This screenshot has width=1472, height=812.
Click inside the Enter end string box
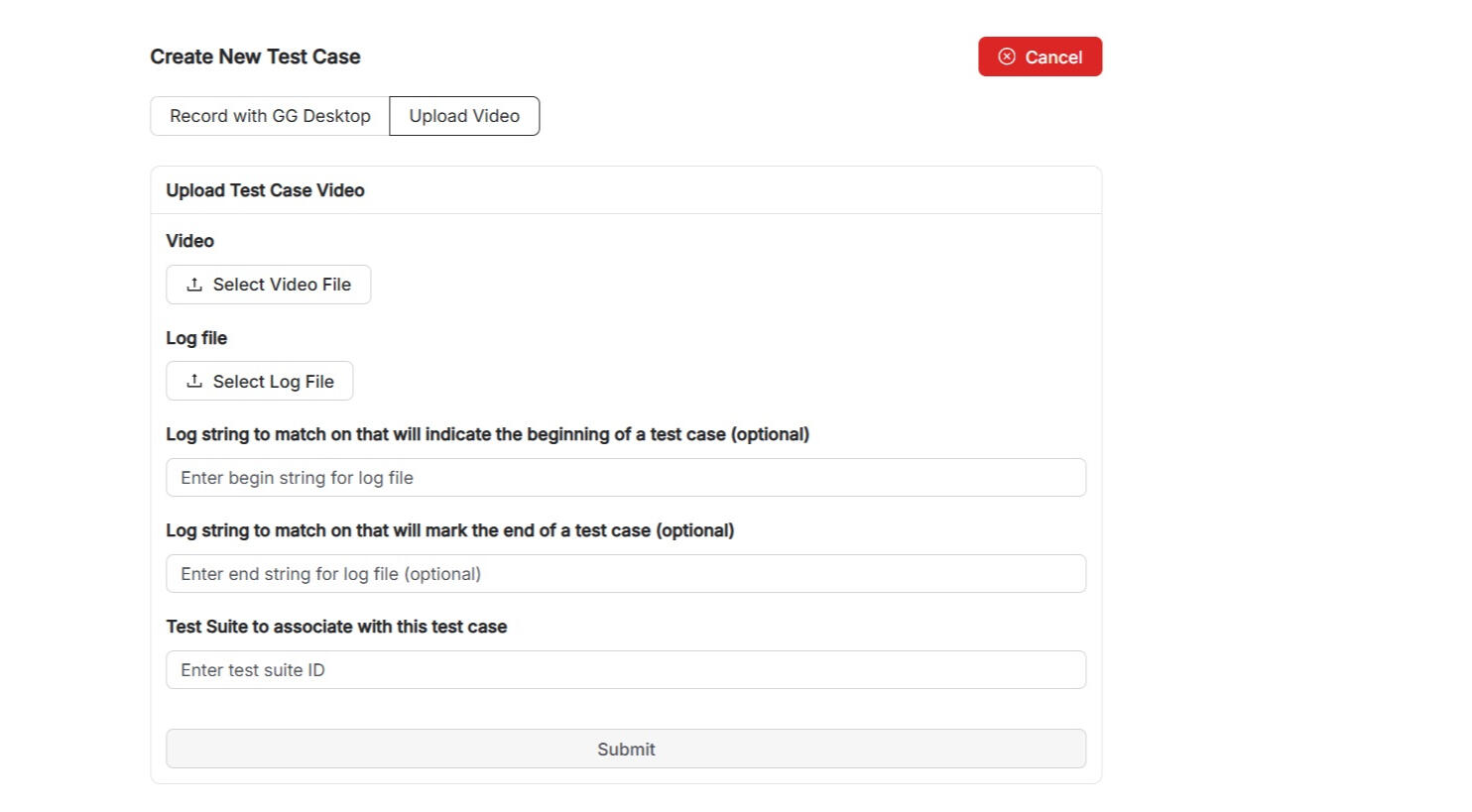pyautogui.click(x=625, y=573)
